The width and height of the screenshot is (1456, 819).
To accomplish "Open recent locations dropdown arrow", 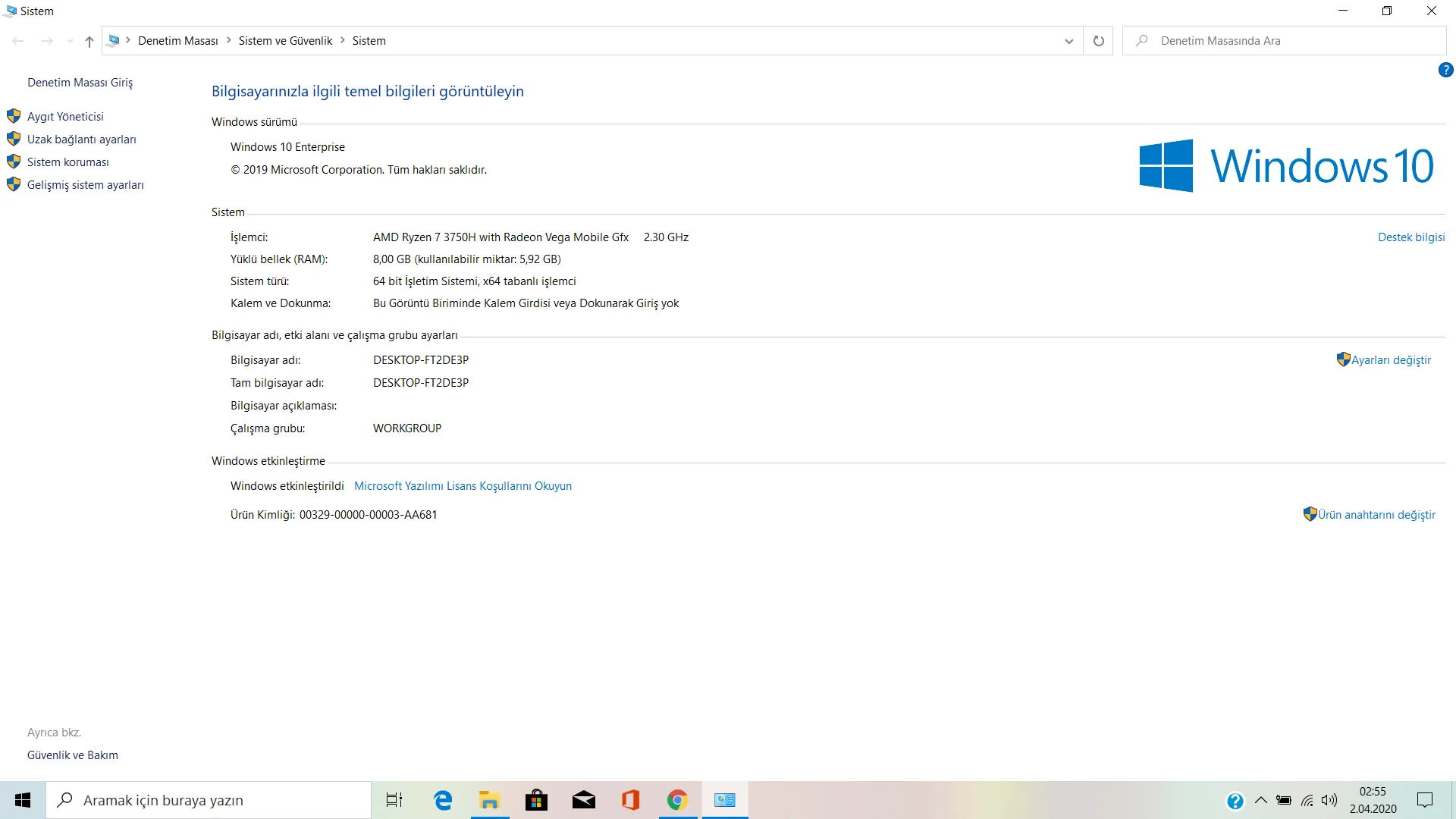I will pos(70,42).
